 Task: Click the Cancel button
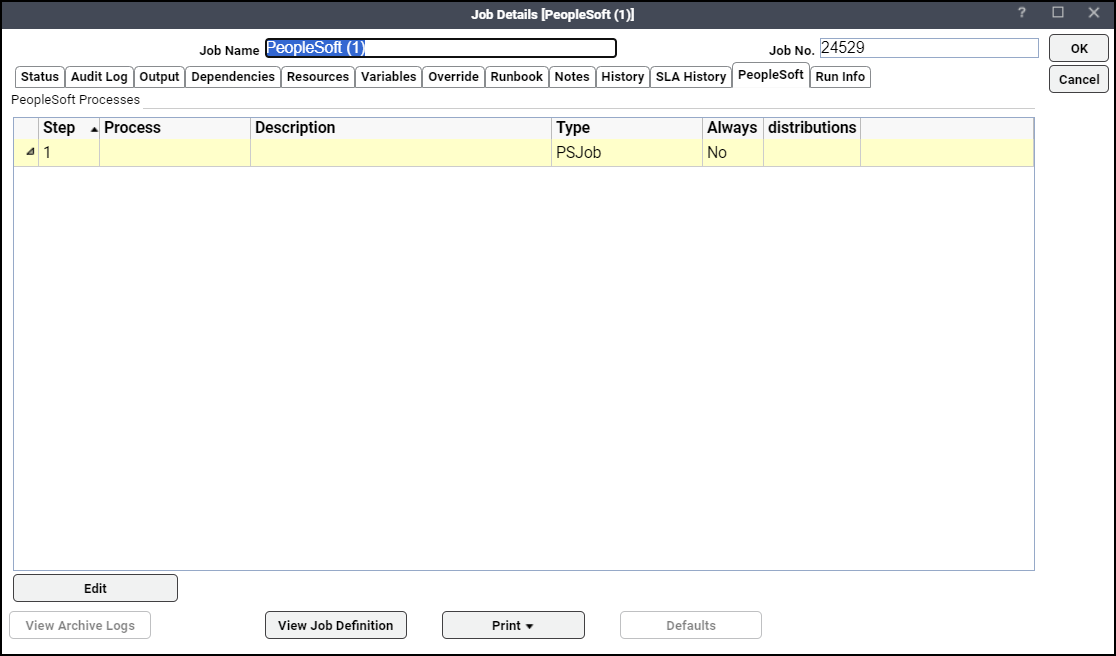click(1079, 80)
